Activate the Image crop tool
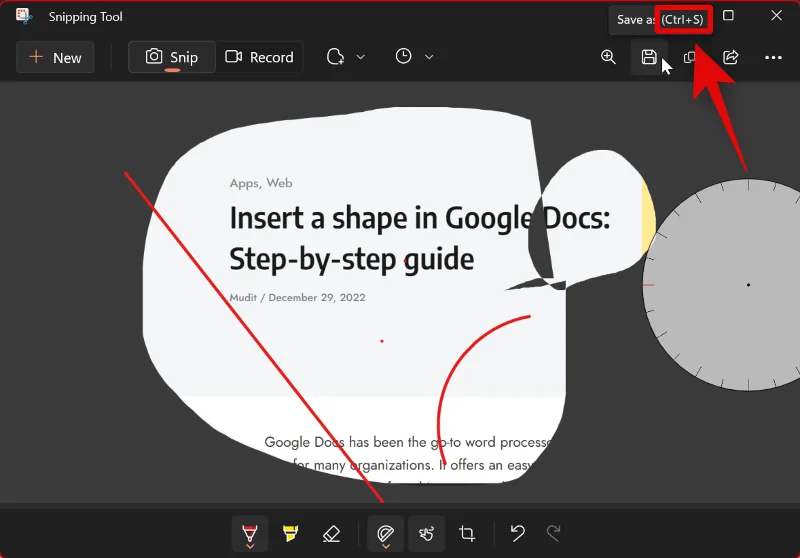The height and width of the screenshot is (558, 800). point(467,534)
